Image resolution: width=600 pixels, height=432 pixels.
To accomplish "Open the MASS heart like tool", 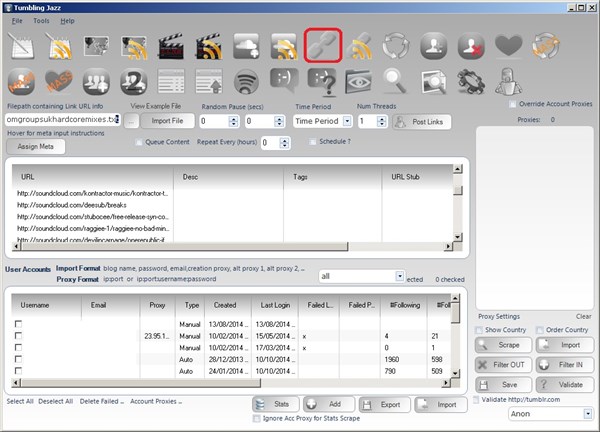I will click(x=59, y=81).
